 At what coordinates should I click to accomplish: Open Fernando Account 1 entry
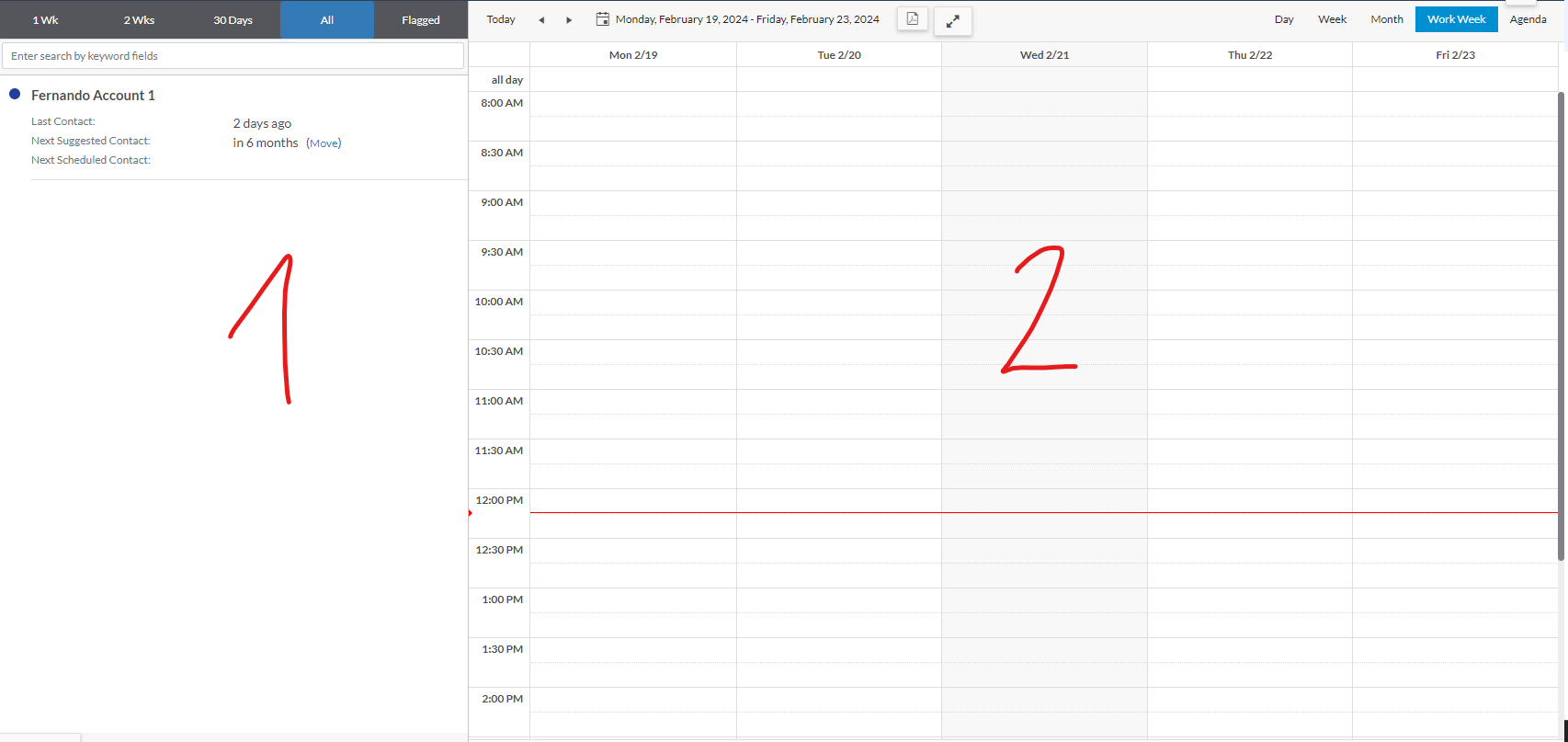click(x=93, y=96)
